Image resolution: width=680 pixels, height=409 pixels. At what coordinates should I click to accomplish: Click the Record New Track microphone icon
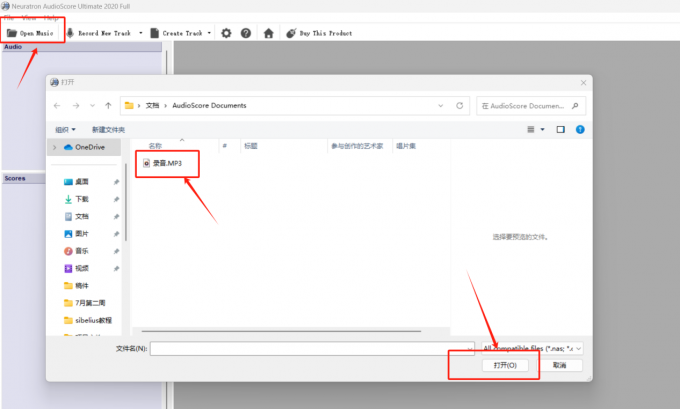70,33
